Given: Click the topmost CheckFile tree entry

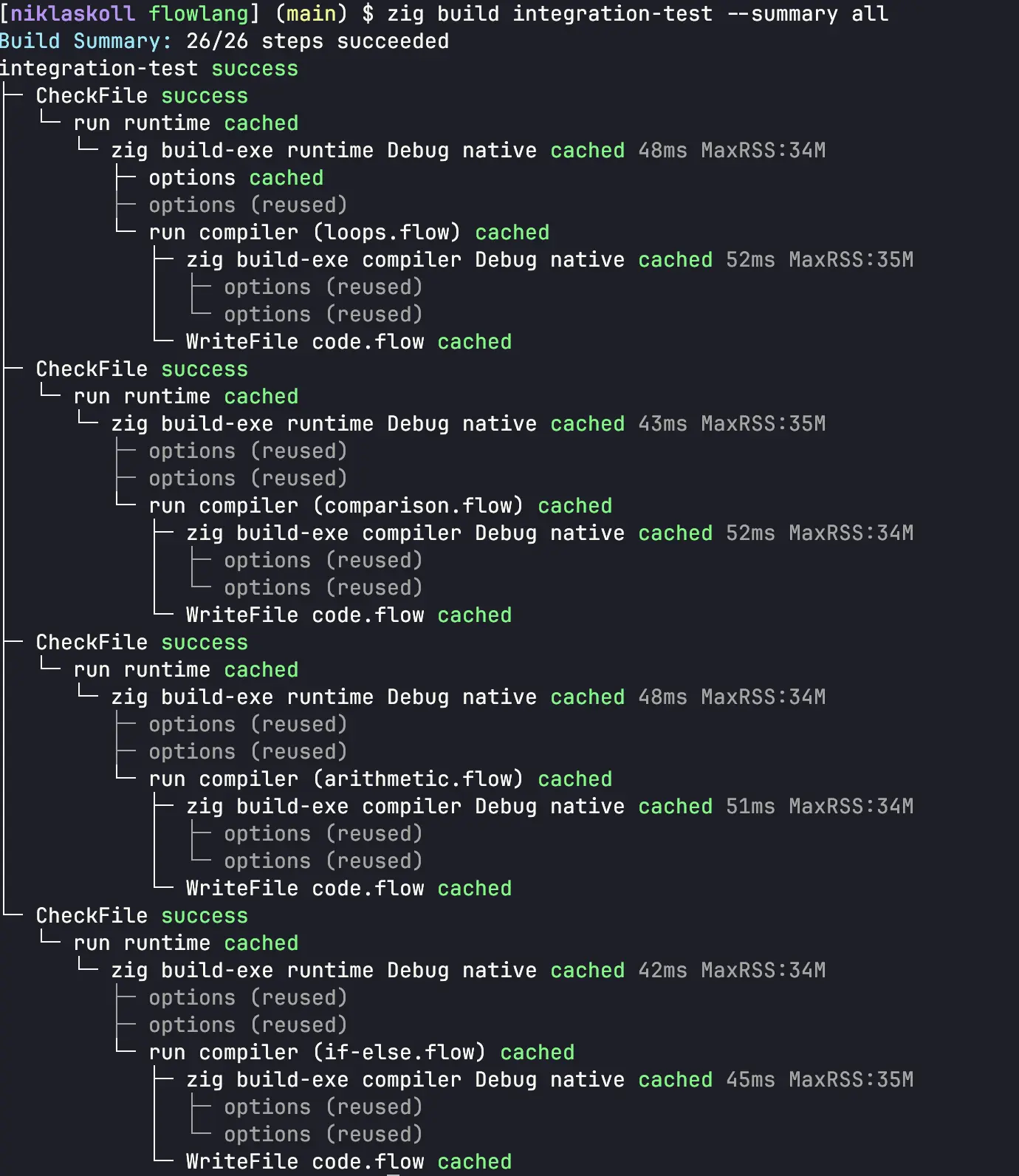Looking at the screenshot, I should pyautogui.click(x=92, y=96).
